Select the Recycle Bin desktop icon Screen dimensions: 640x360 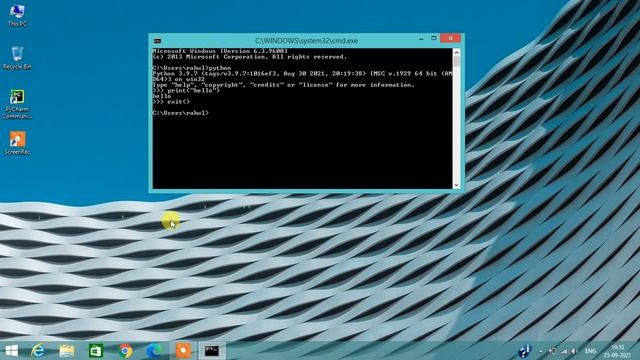coord(17,58)
